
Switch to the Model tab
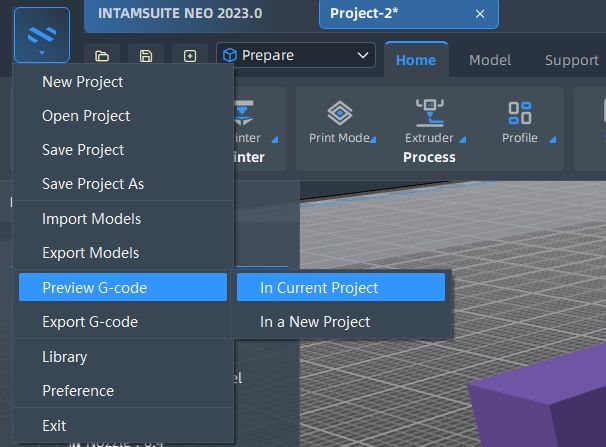click(490, 60)
